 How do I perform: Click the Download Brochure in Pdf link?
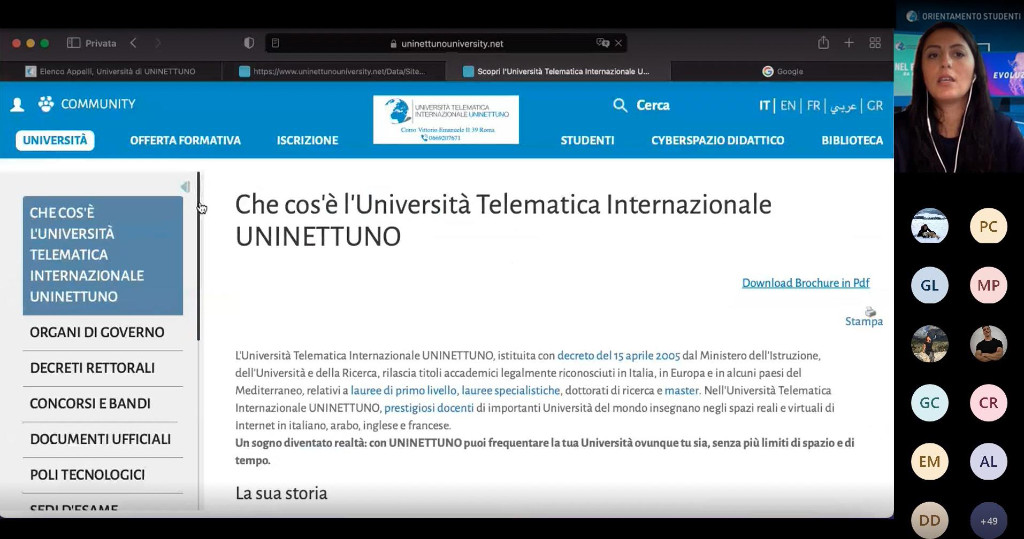(x=805, y=283)
